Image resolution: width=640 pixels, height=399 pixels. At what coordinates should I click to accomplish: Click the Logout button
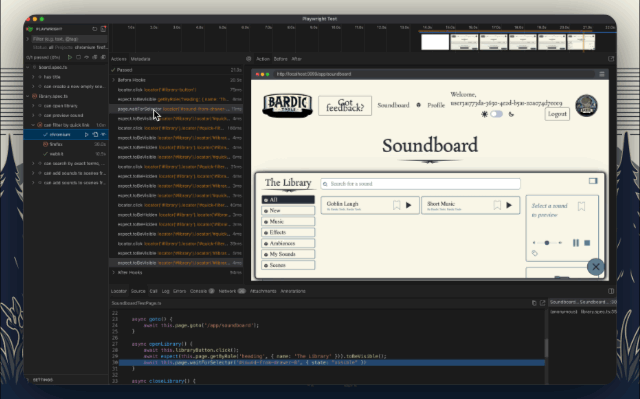tap(557, 114)
